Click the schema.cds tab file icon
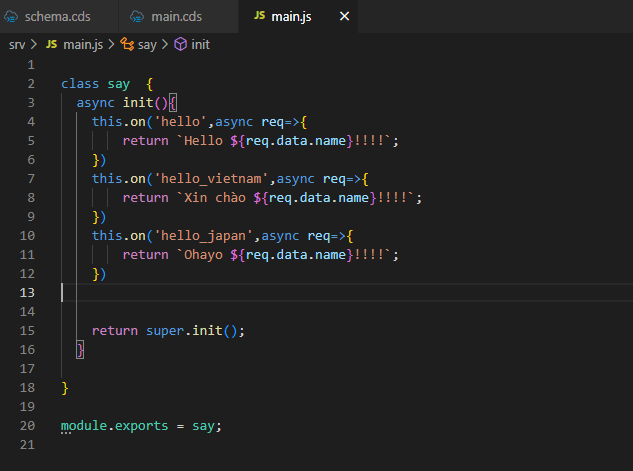Image resolution: width=633 pixels, height=471 pixels. click(13, 17)
